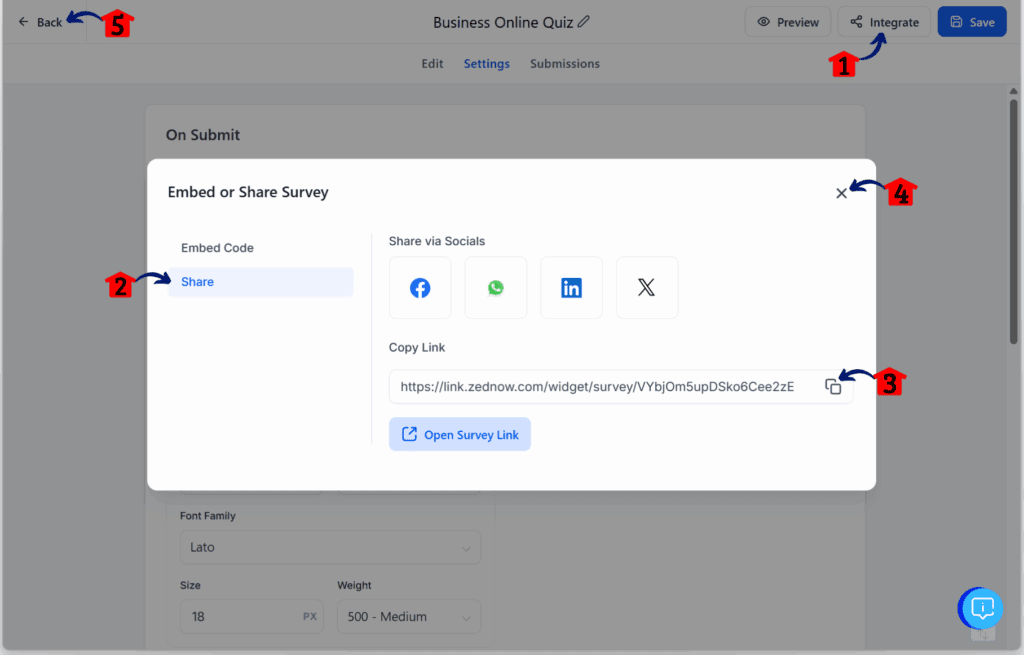Save the quiz
Screen dimensions: 1024x655
[972, 22]
